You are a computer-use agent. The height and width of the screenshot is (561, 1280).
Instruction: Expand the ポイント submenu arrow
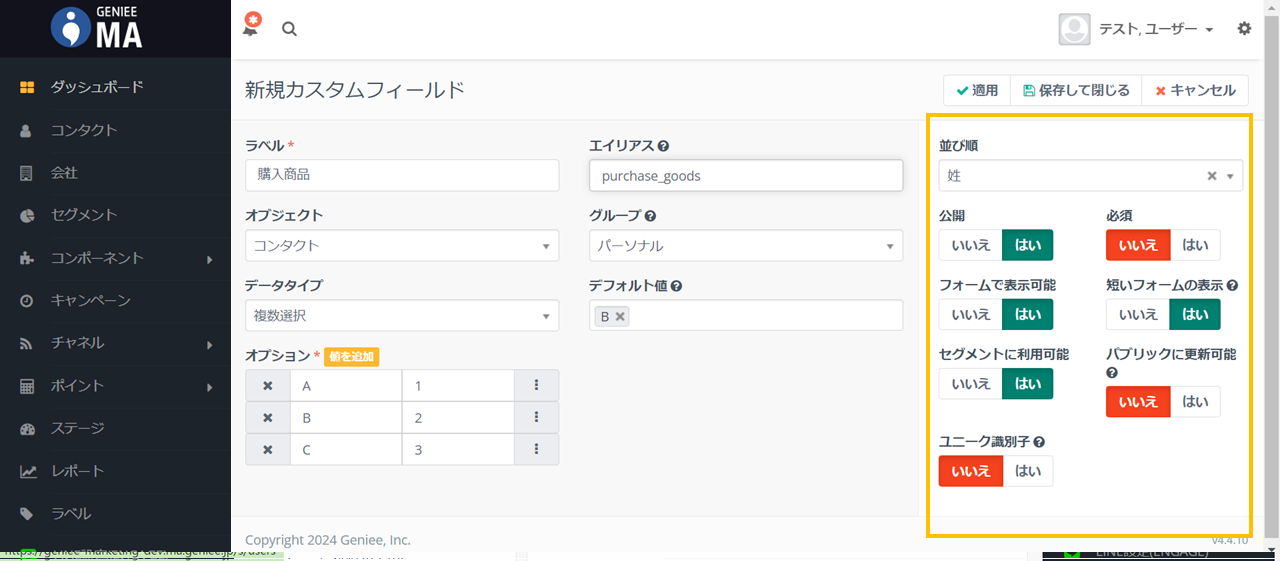click(210, 387)
